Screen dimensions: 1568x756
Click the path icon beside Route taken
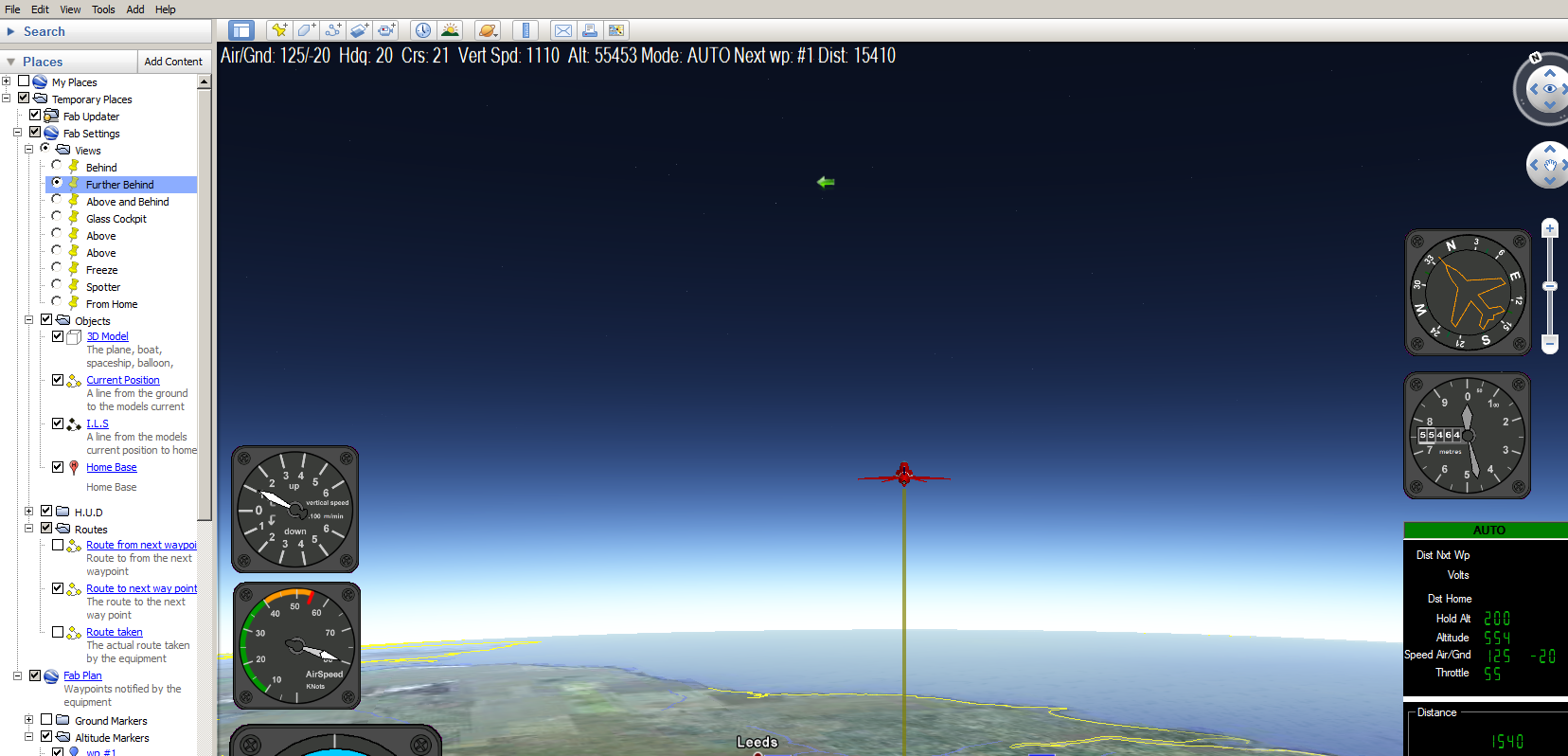coord(74,632)
